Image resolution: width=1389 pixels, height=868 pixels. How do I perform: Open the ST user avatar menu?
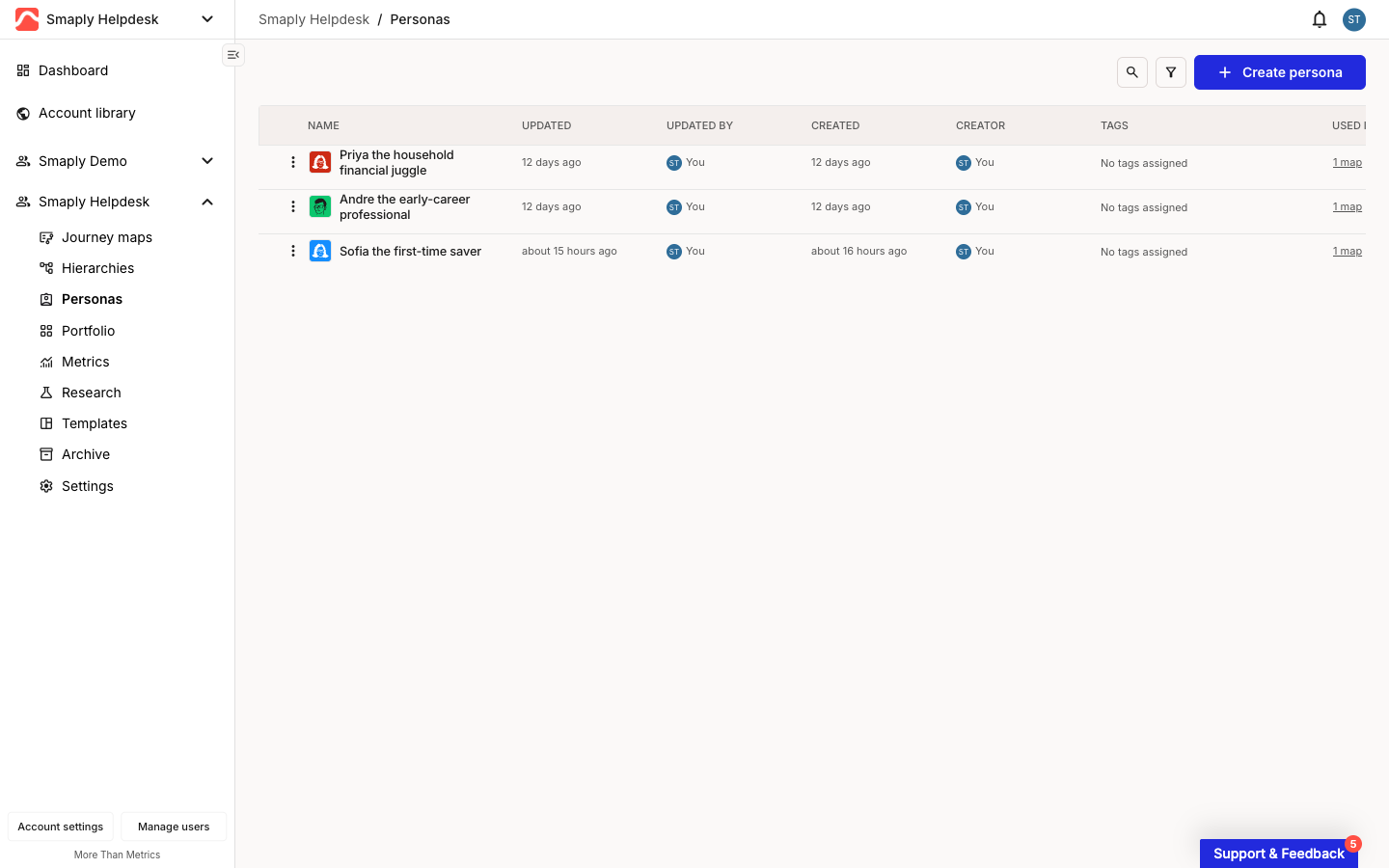[1354, 19]
